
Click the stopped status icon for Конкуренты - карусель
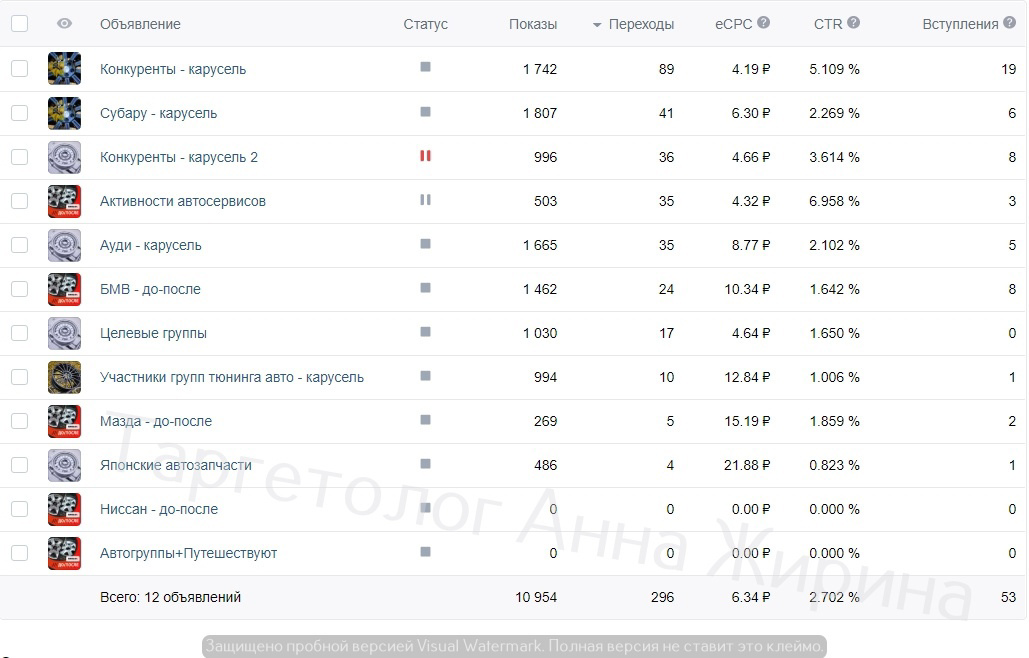click(x=425, y=67)
